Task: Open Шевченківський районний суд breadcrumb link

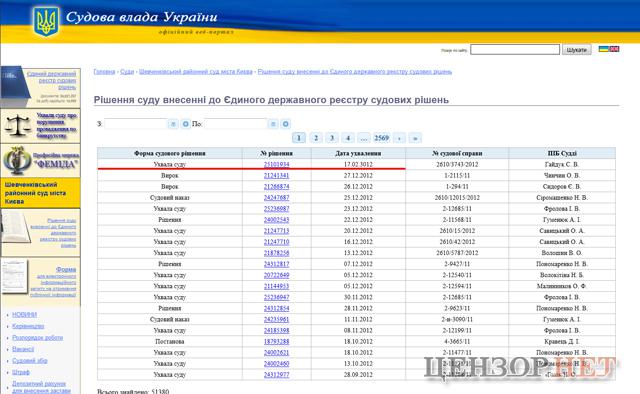Action: point(196,71)
